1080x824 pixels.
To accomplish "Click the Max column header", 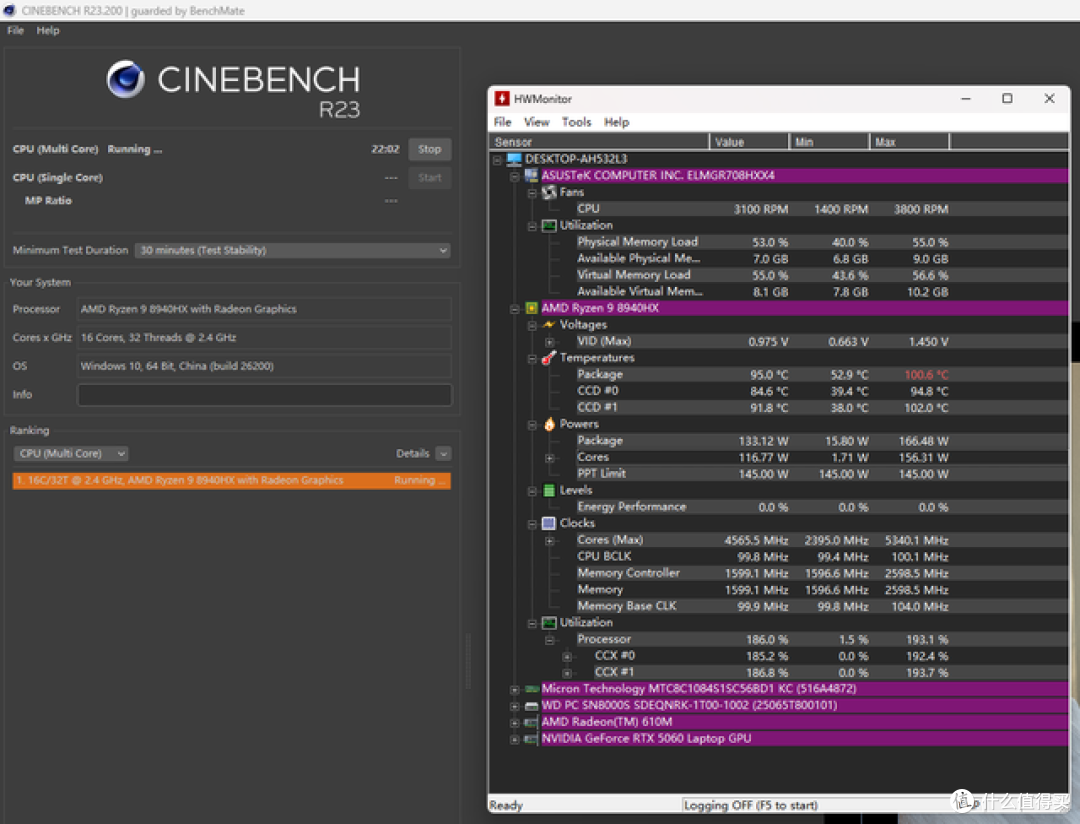I will coord(909,142).
